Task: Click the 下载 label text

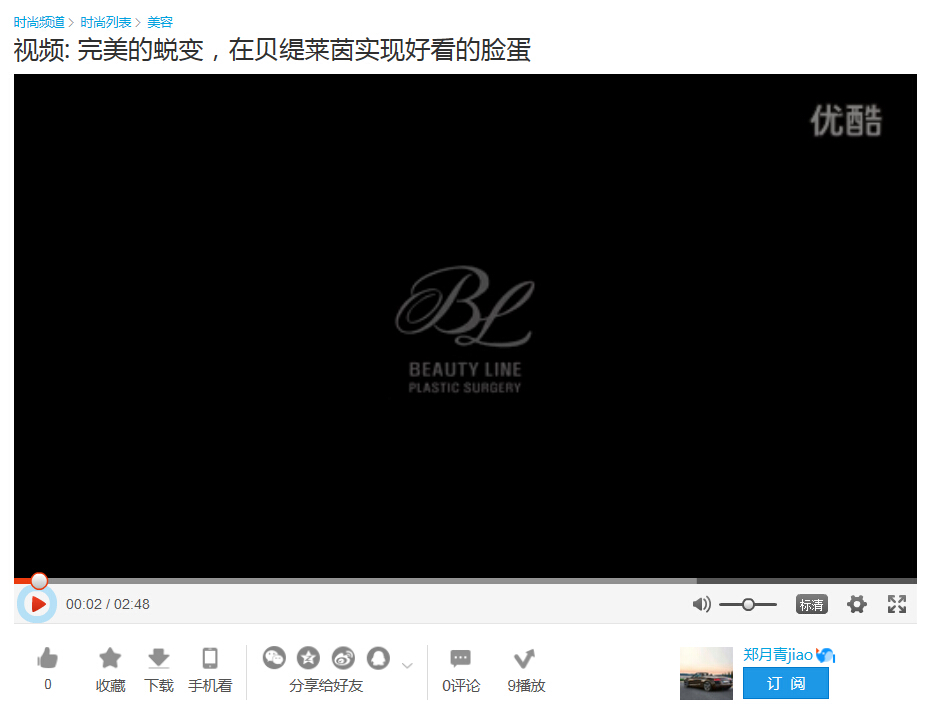Action: pos(159,686)
